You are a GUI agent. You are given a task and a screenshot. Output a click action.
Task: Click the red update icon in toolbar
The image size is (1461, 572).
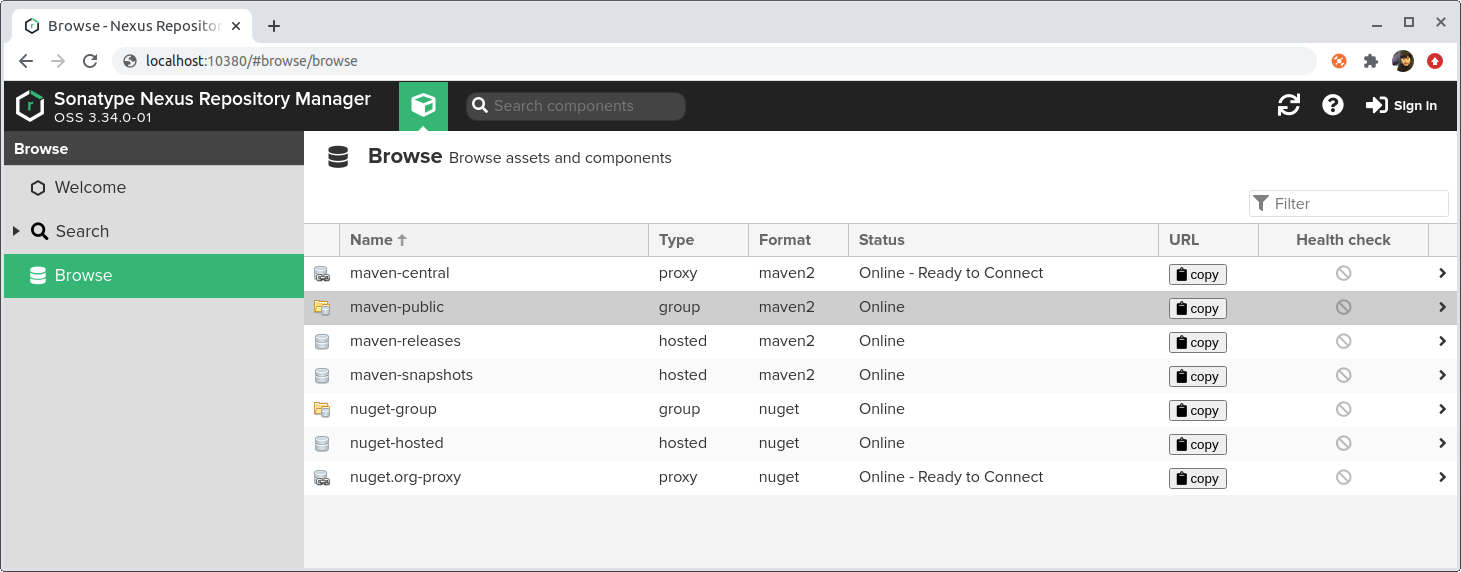tap(1435, 61)
